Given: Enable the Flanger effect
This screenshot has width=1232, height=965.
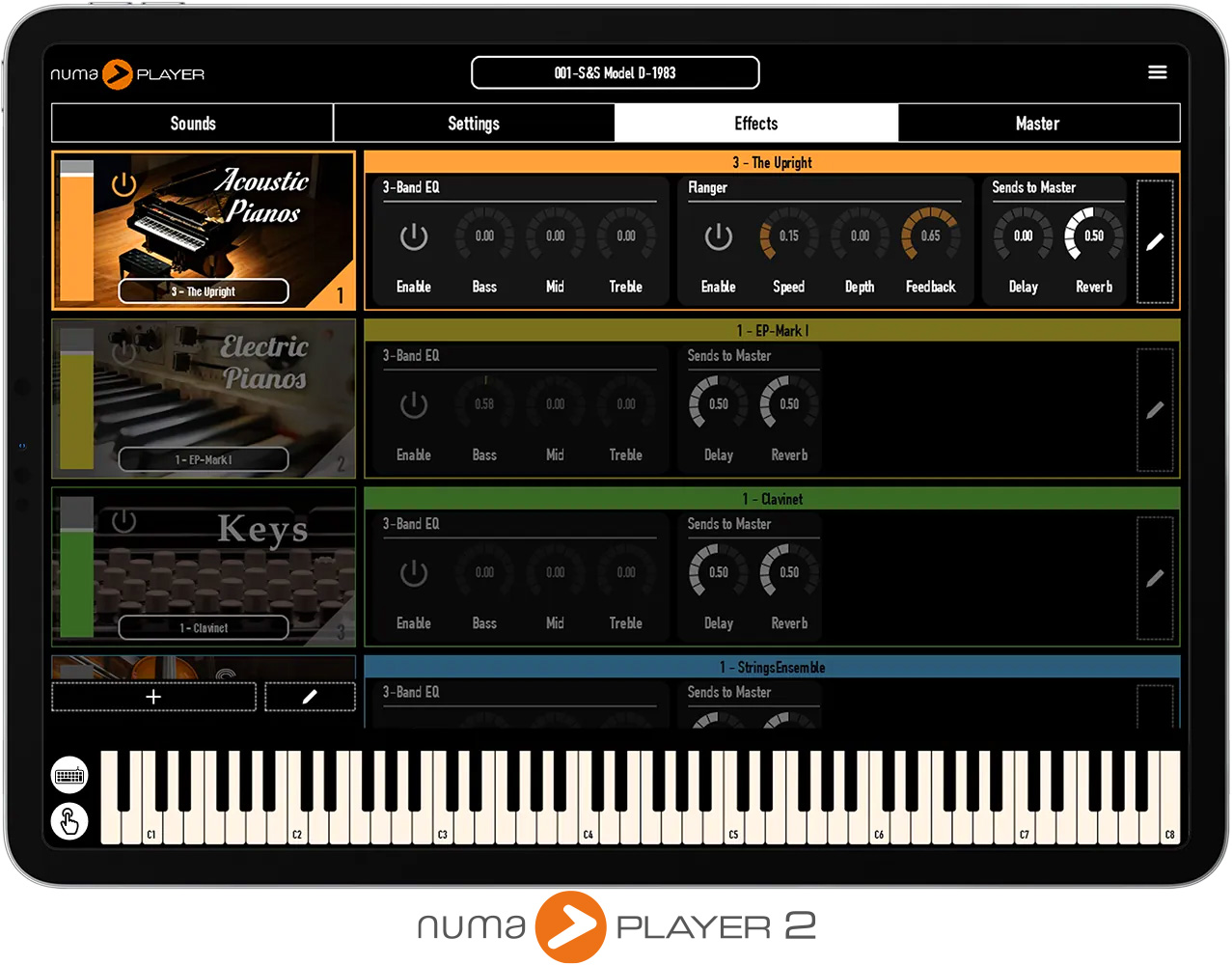Looking at the screenshot, I should click(x=719, y=237).
